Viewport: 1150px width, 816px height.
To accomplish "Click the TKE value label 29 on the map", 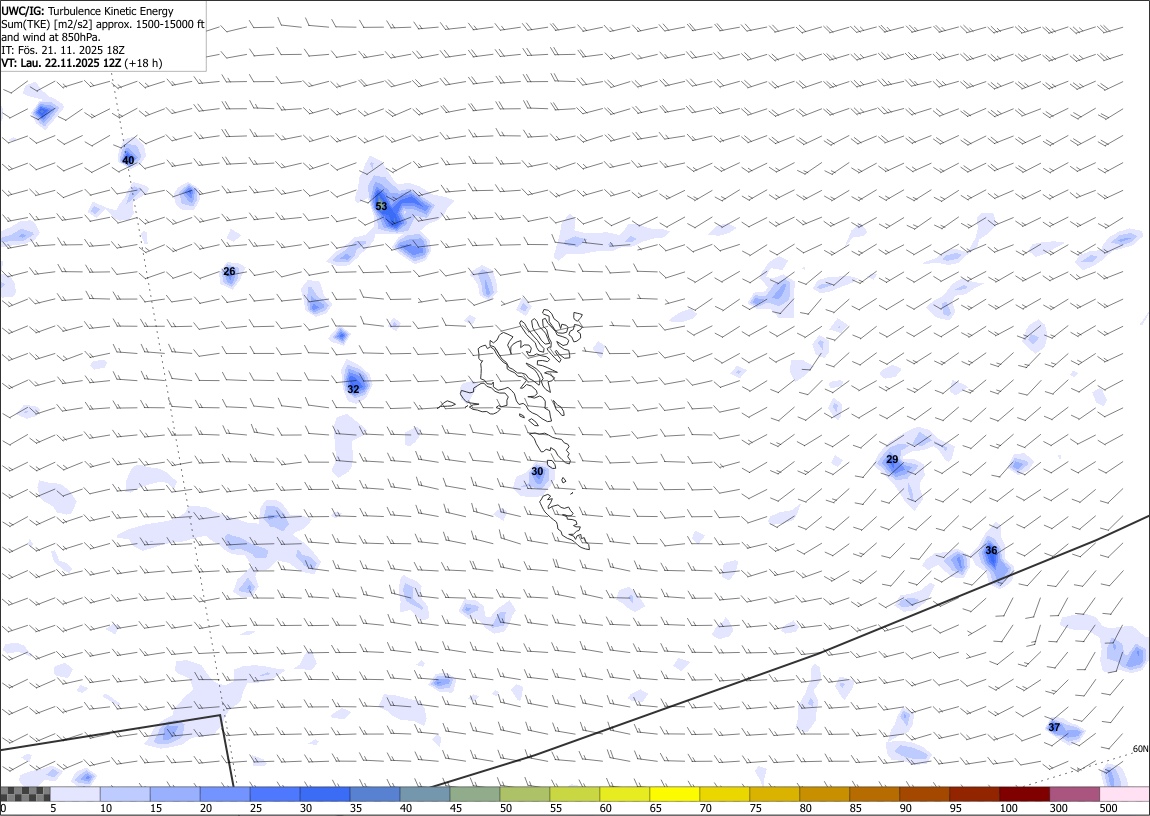I will [893, 460].
